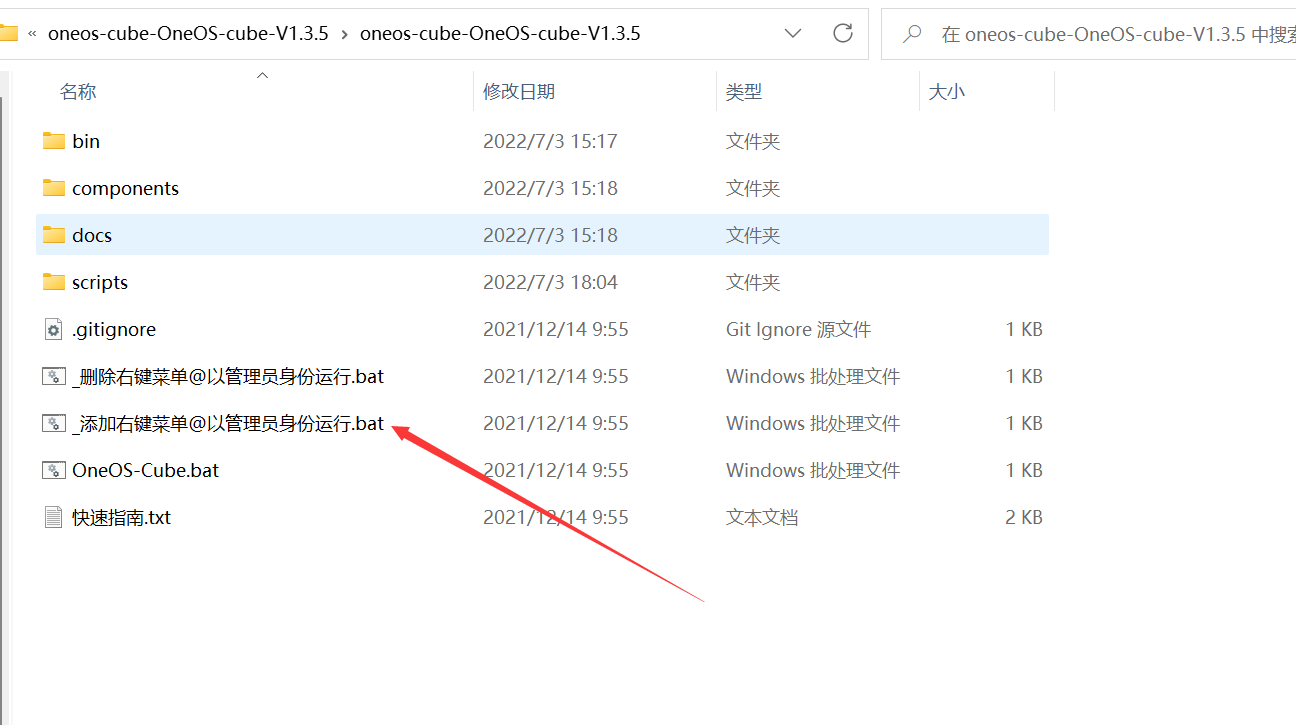
Task: Click the scripts date 2022/7/3 18:04
Action: click(x=550, y=282)
